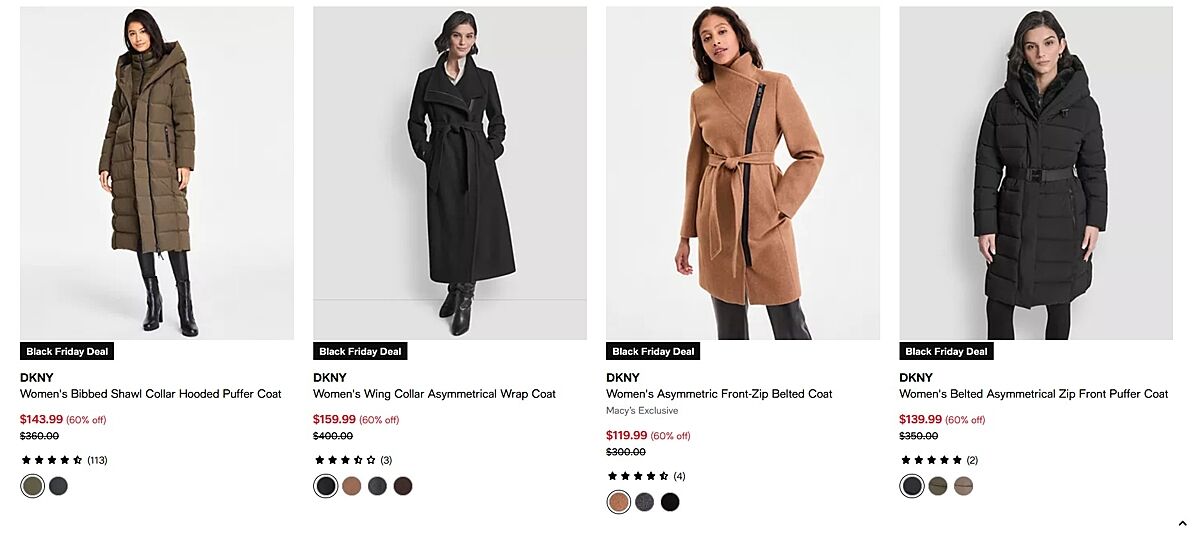Click the olive puffer coat product image
Viewport: 1200px width, 543px height.
point(157,173)
